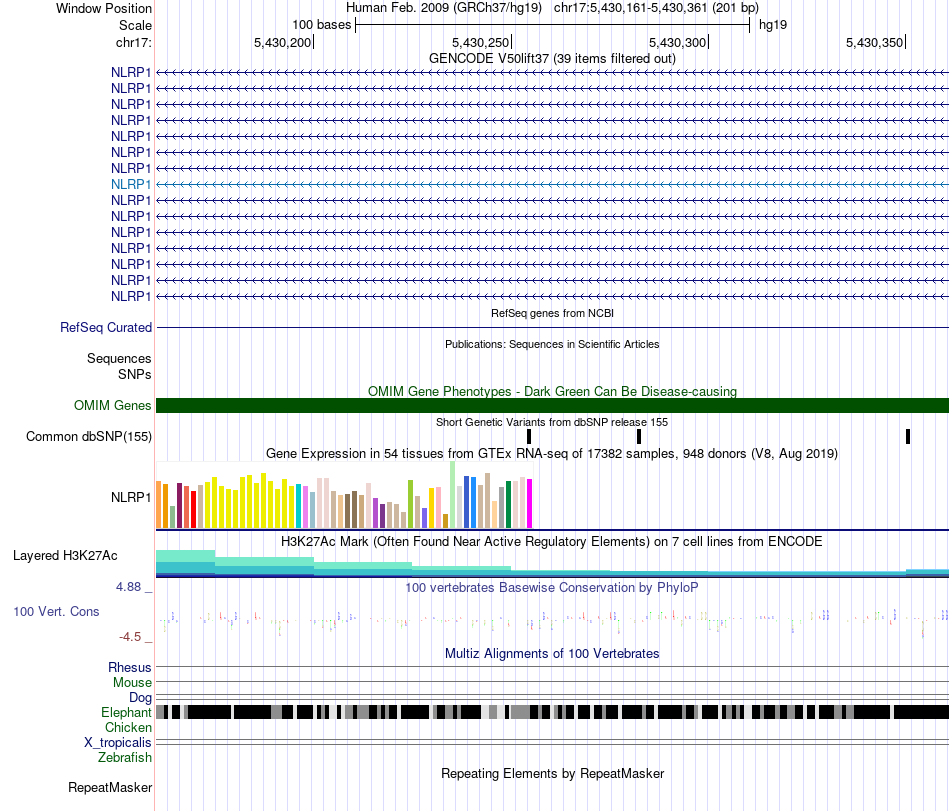This screenshot has height=811, width=950.
Task: Click the X_tropicalis alignment label
Action: point(118,743)
